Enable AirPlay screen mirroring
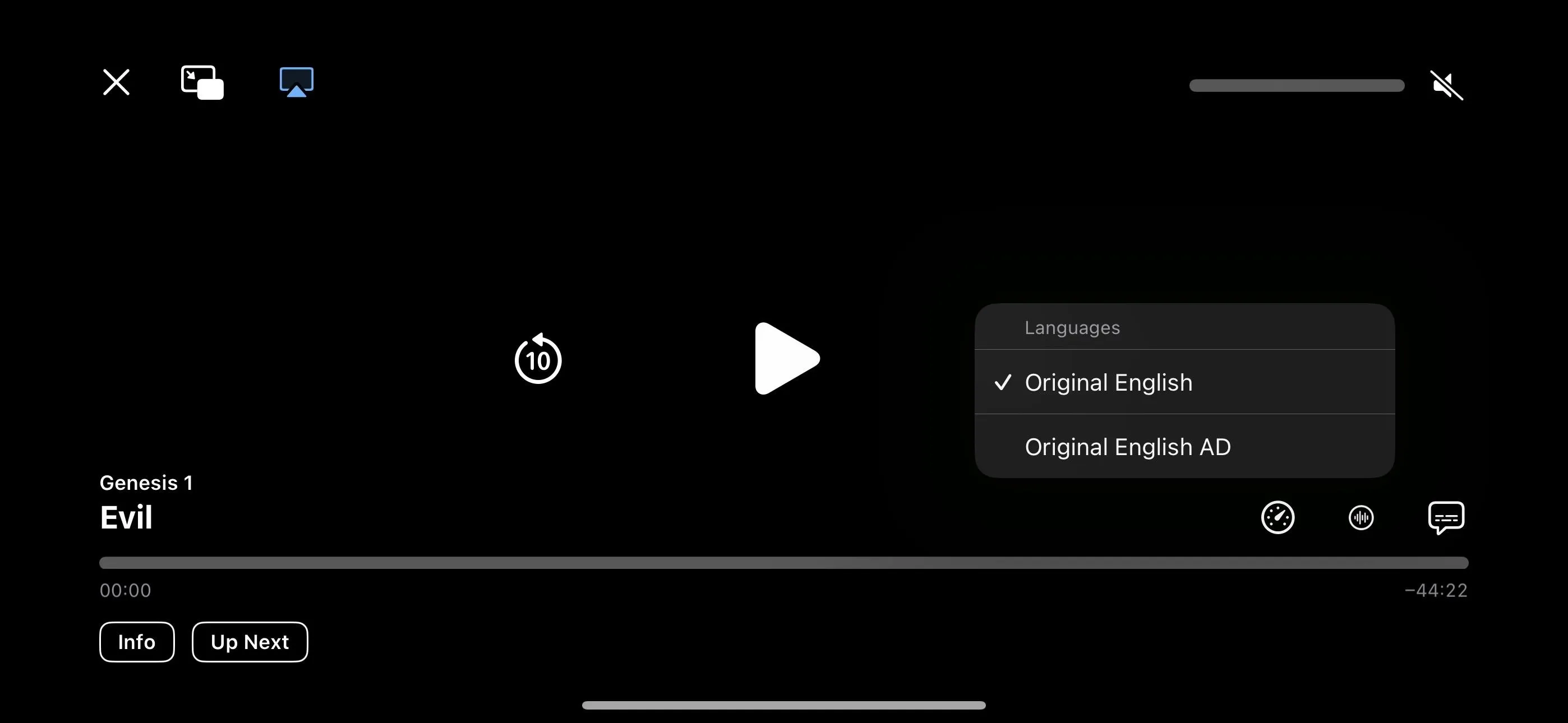Image resolution: width=1568 pixels, height=723 pixels. [296, 82]
